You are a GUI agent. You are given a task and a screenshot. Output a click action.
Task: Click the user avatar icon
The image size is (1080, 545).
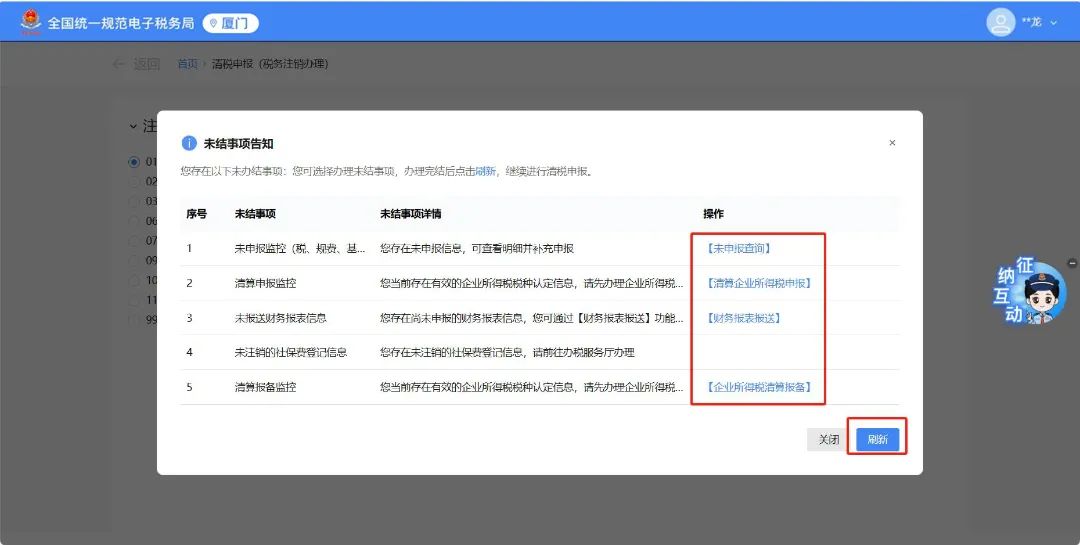[1000, 23]
